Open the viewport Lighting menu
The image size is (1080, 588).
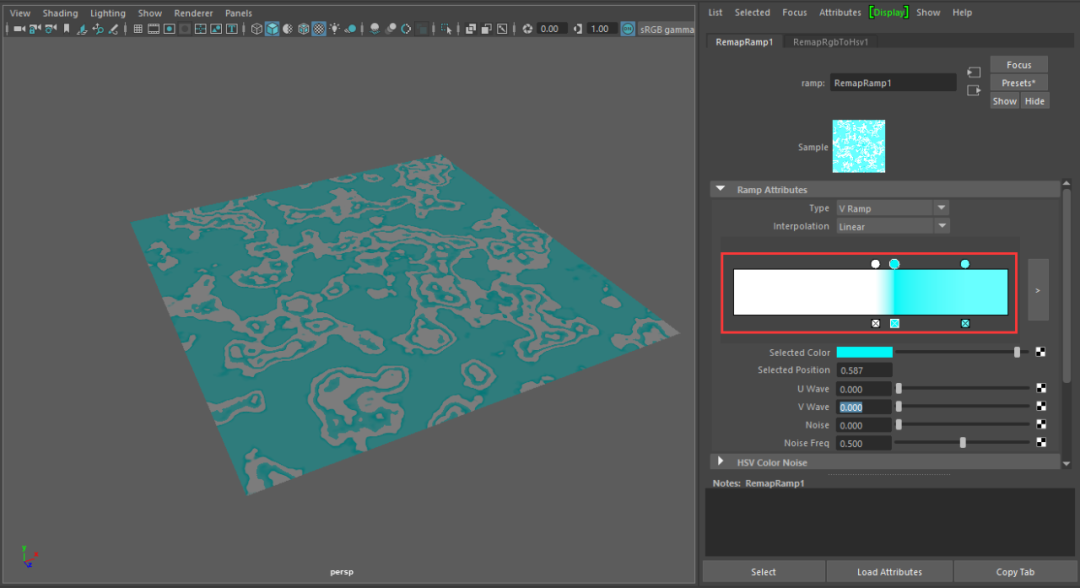(107, 13)
